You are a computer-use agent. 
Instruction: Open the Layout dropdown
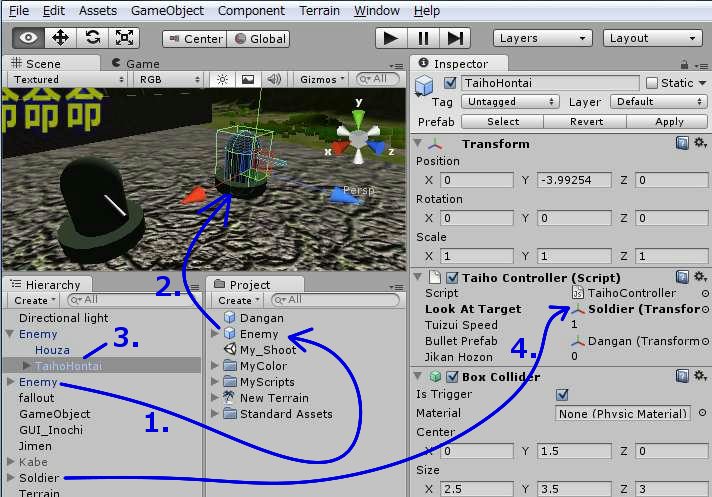(x=653, y=38)
